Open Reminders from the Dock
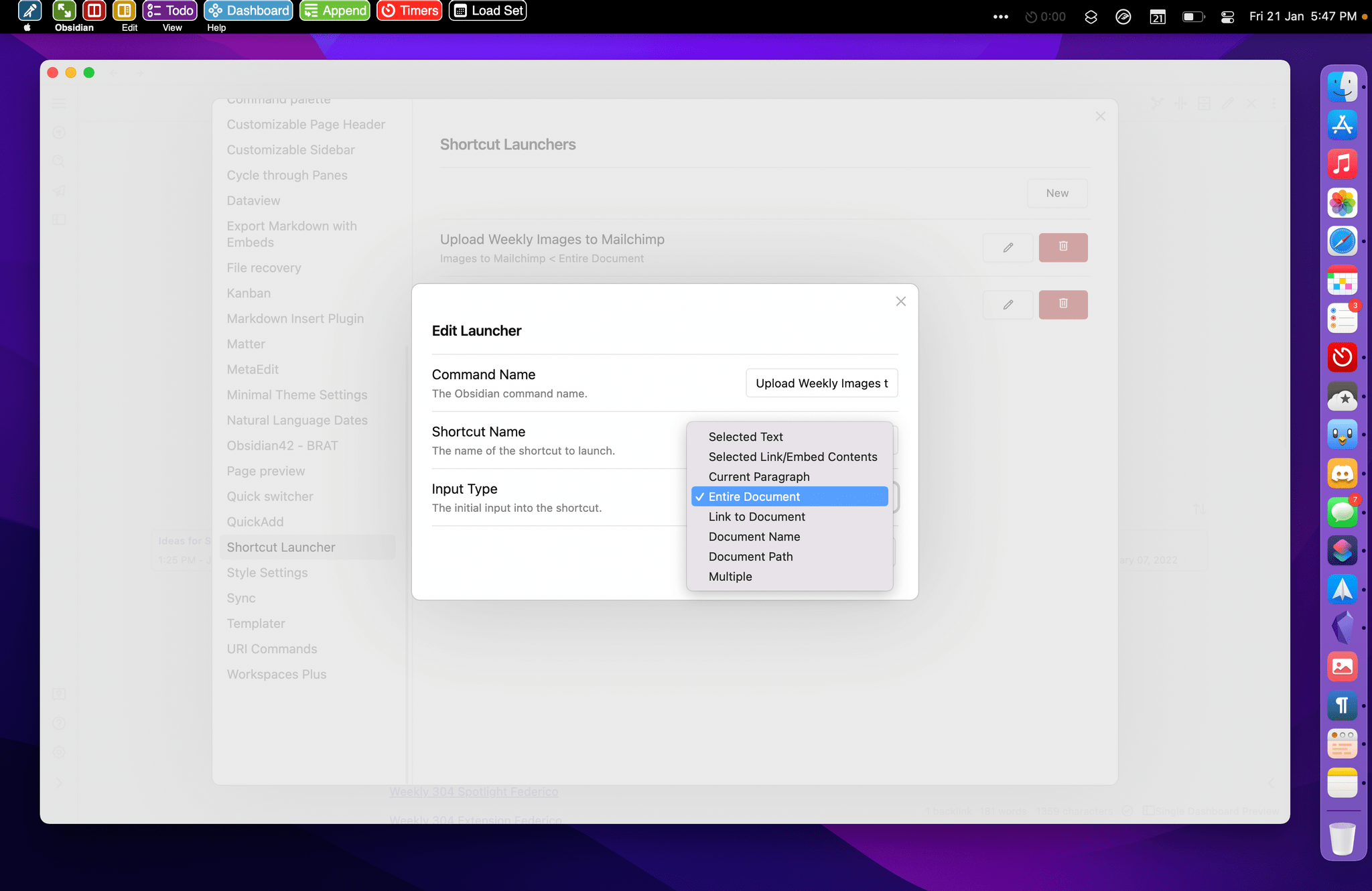Screen dimensions: 1372x891 (x=1343, y=319)
